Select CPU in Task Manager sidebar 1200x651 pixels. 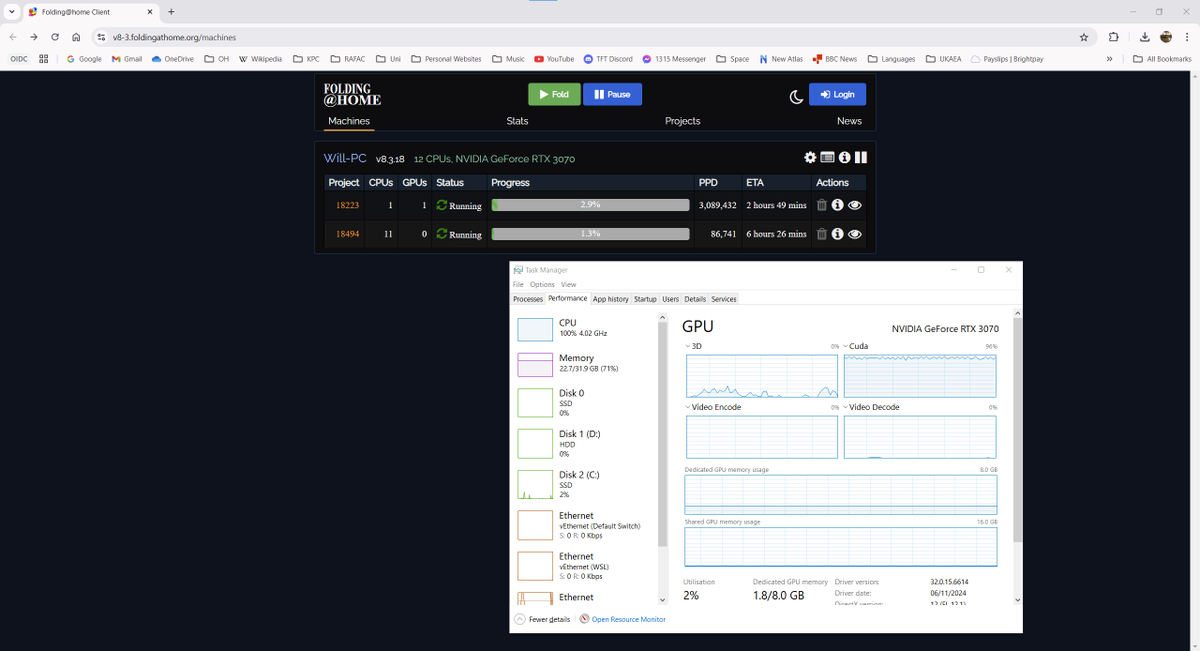click(586, 328)
